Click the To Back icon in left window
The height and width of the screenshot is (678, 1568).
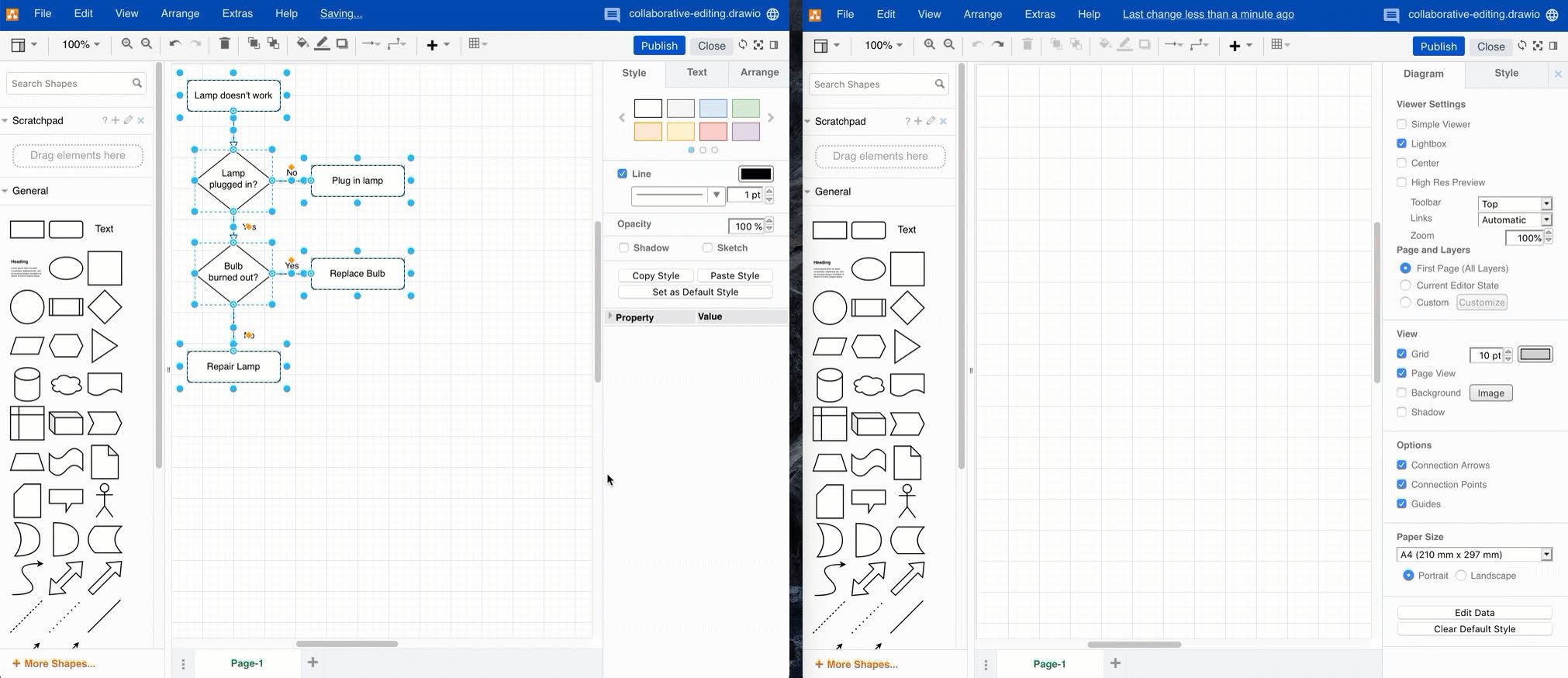273,44
